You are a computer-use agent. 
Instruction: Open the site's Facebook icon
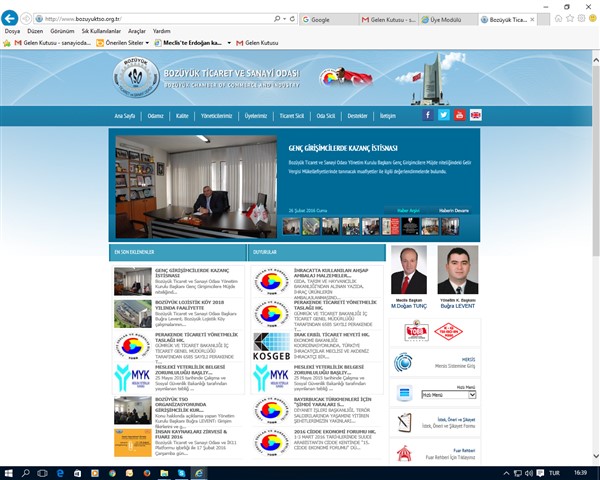tap(428, 115)
